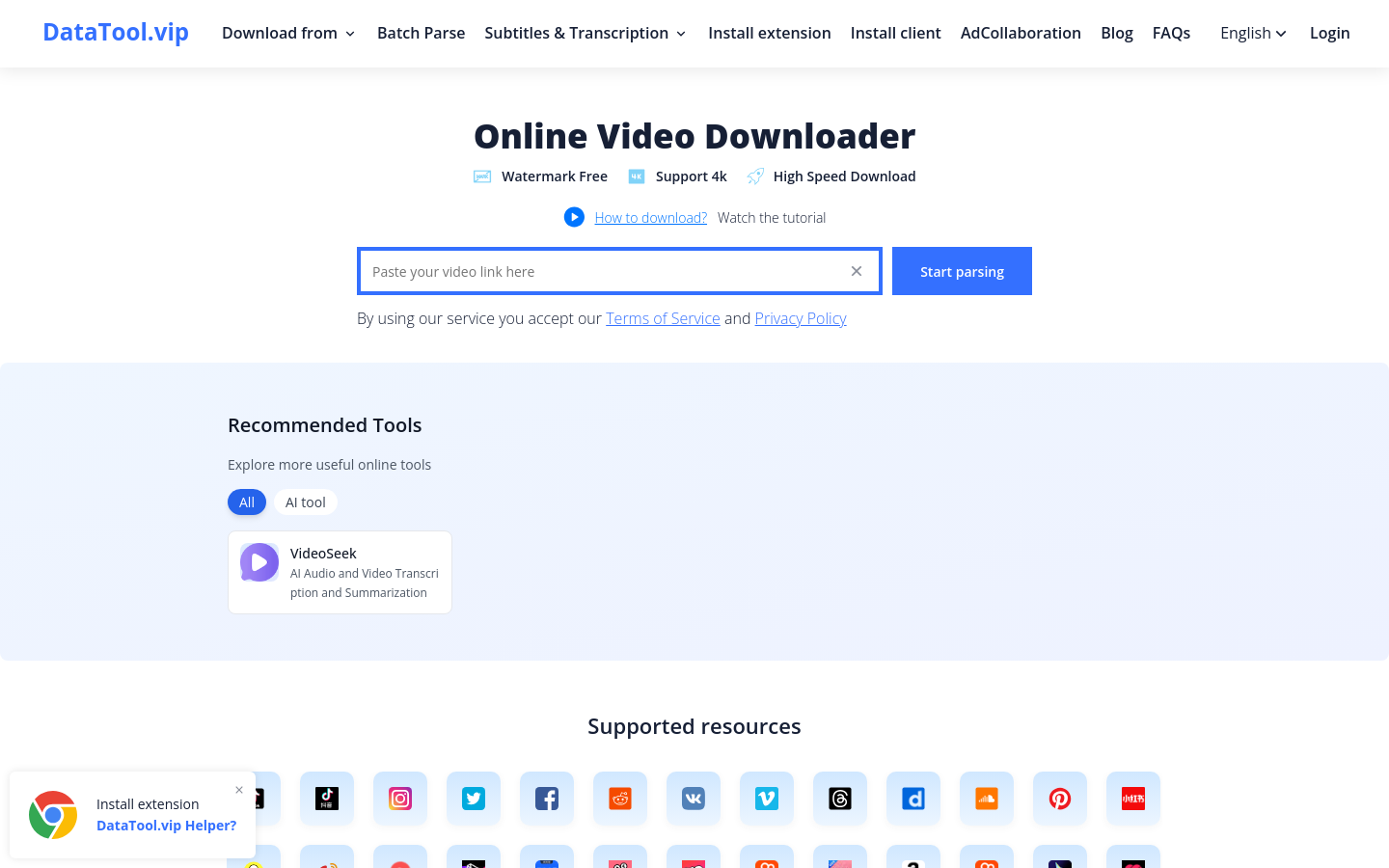Viewport: 1389px width, 868px height.
Task: Select the Instagram resource icon
Action: click(400, 799)
